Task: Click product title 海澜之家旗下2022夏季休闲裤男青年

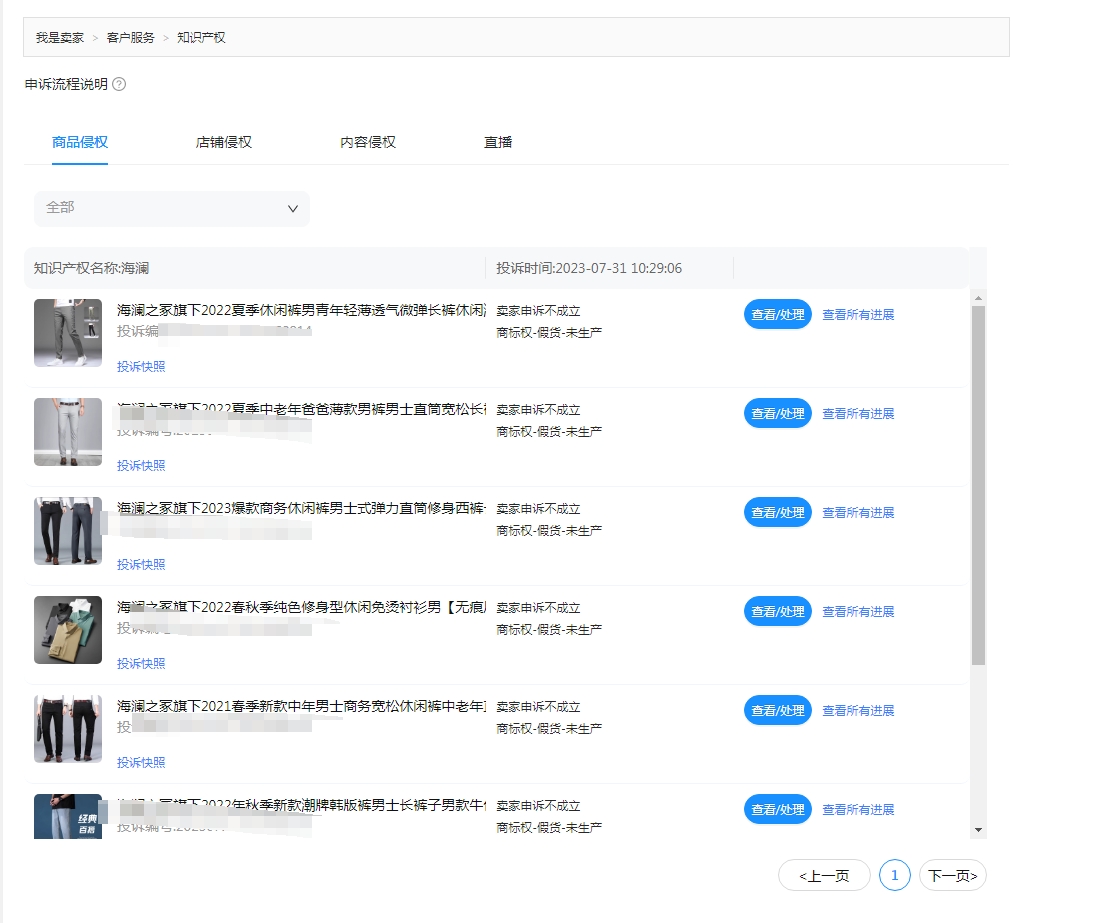Action: (x=301, y=310)
